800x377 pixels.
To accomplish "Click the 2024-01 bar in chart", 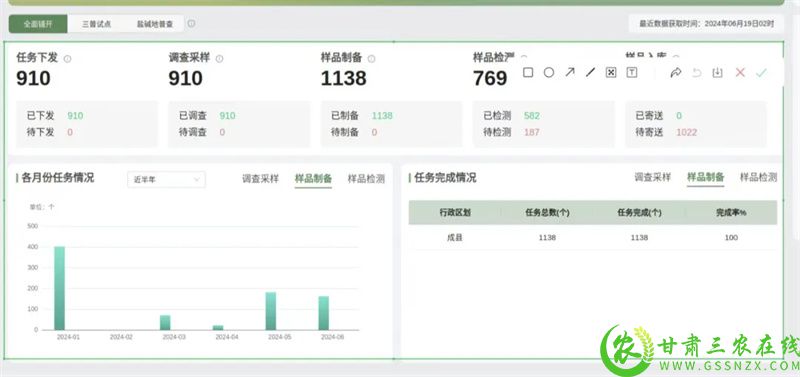I will (x=60, y=288).
